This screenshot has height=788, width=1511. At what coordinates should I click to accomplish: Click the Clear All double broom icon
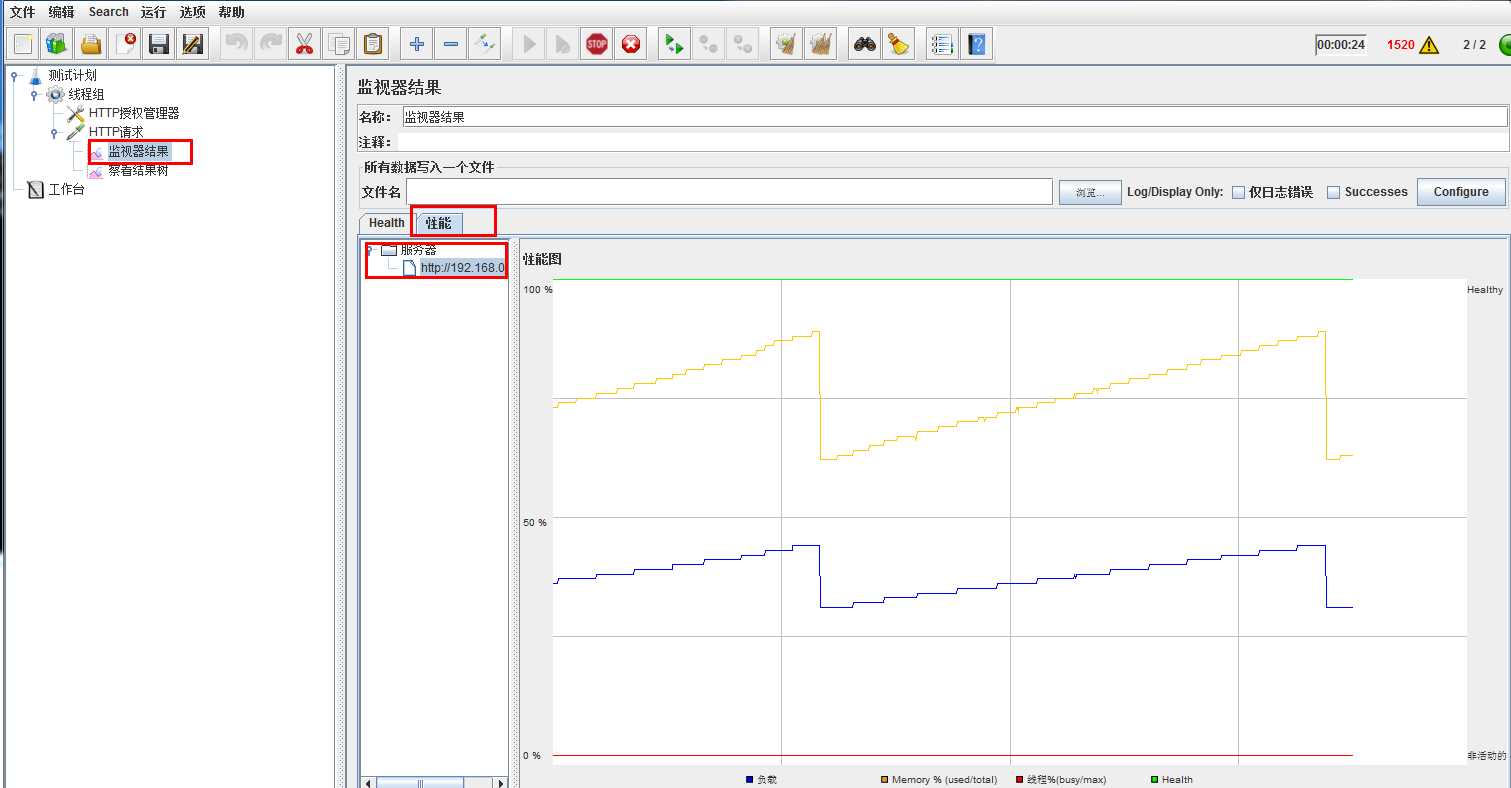(x=821, y=44)
